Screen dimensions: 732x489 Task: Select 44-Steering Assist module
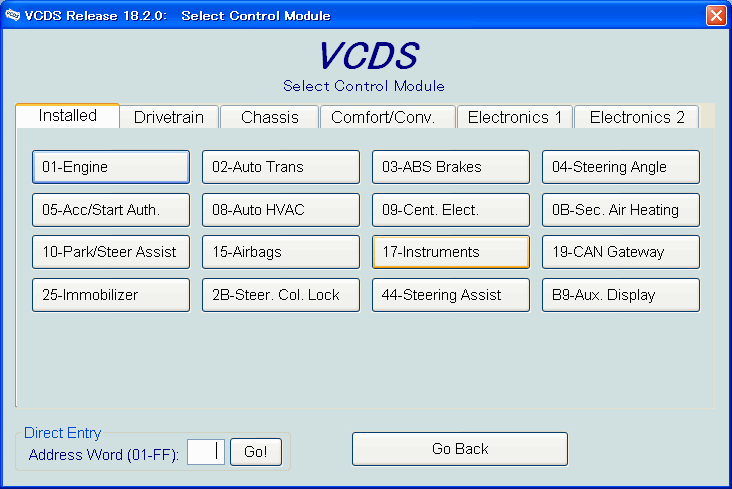pos(451,295)
